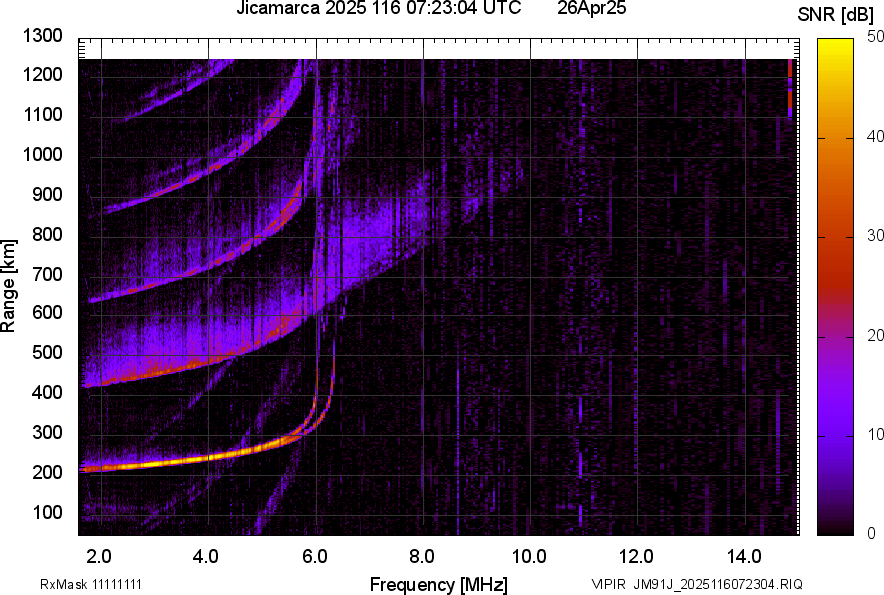Click the range axis label '200'
884x595 pixels.
[x=47, y=472]
